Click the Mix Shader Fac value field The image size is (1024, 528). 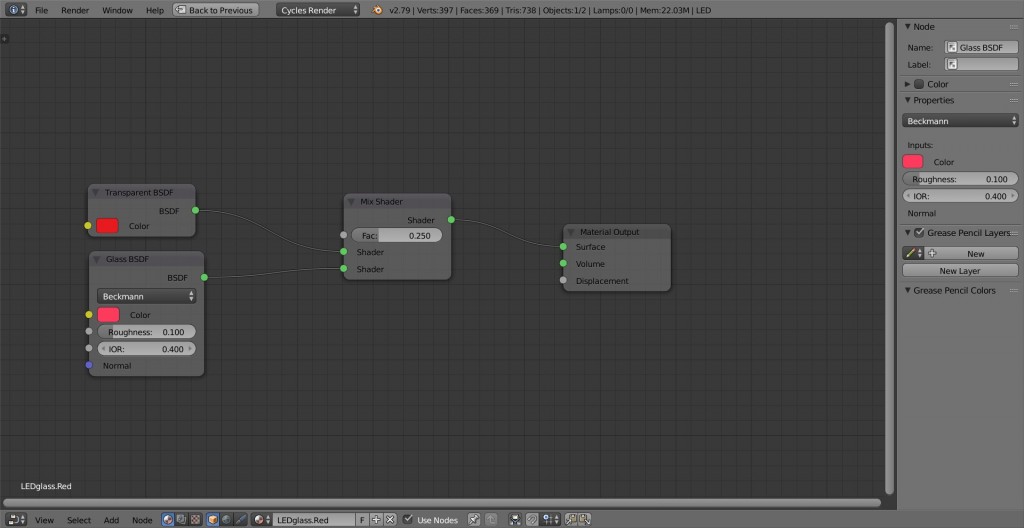(x=396, y=236)
